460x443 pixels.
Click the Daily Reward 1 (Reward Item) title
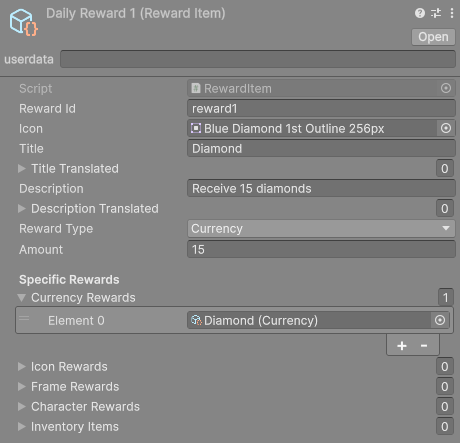tap(136, 14)
